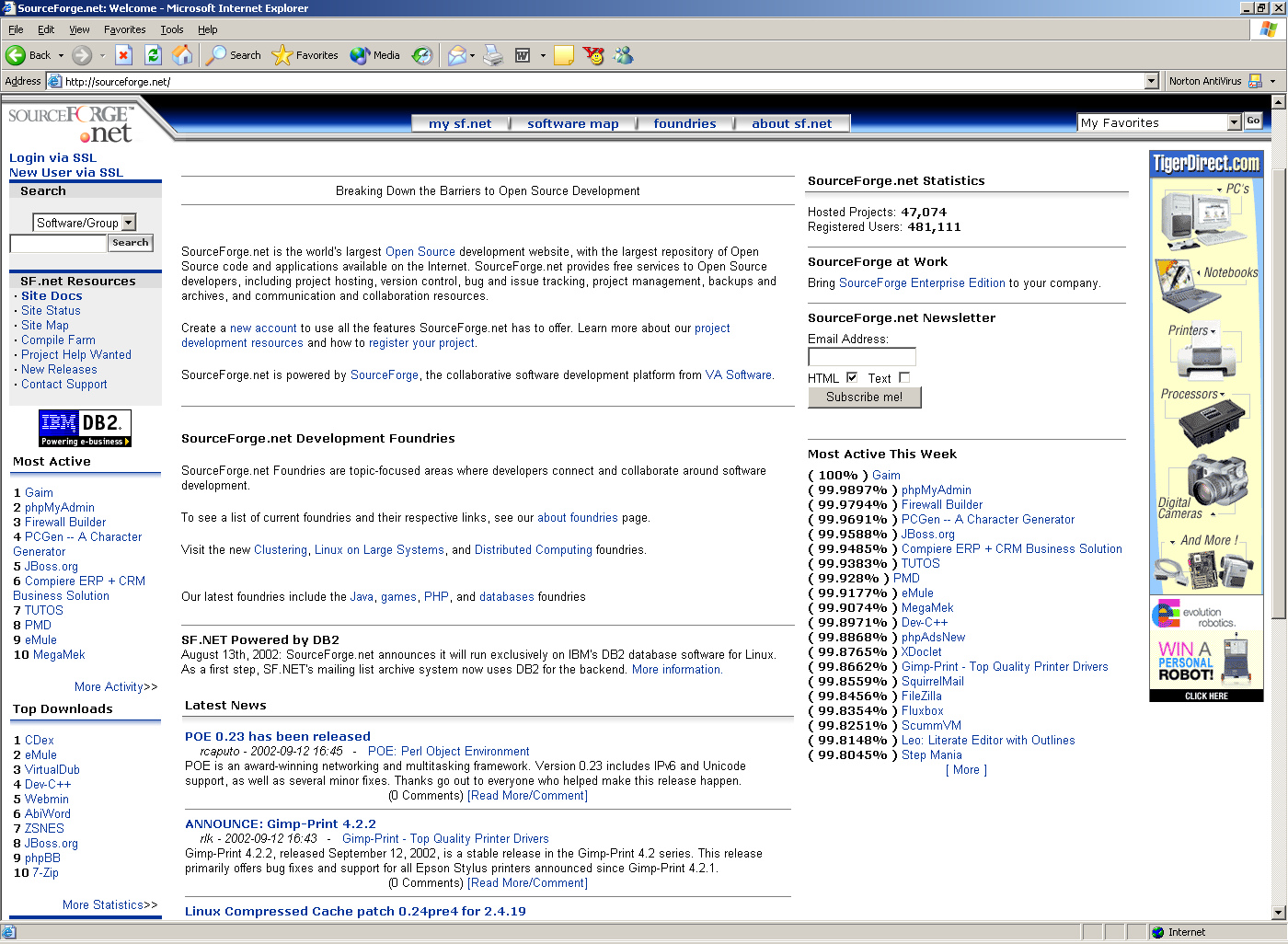Open the Media bar from the toolbar

[374, 55]
